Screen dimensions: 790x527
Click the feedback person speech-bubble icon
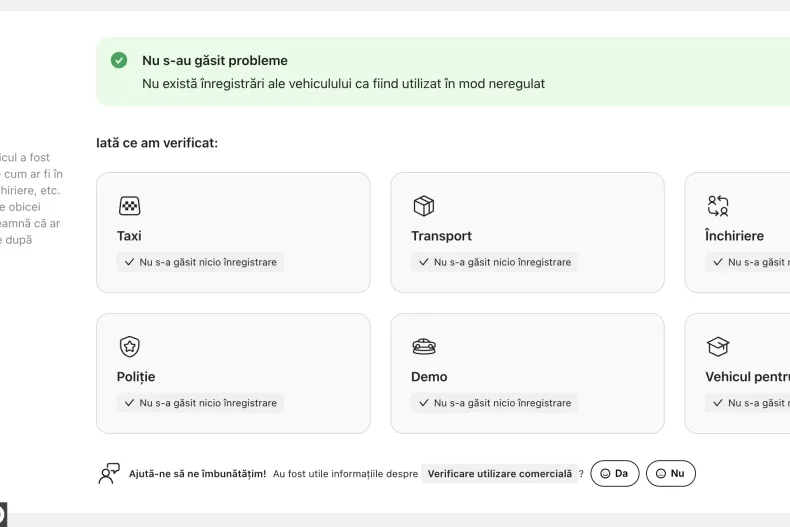(109, 473)
